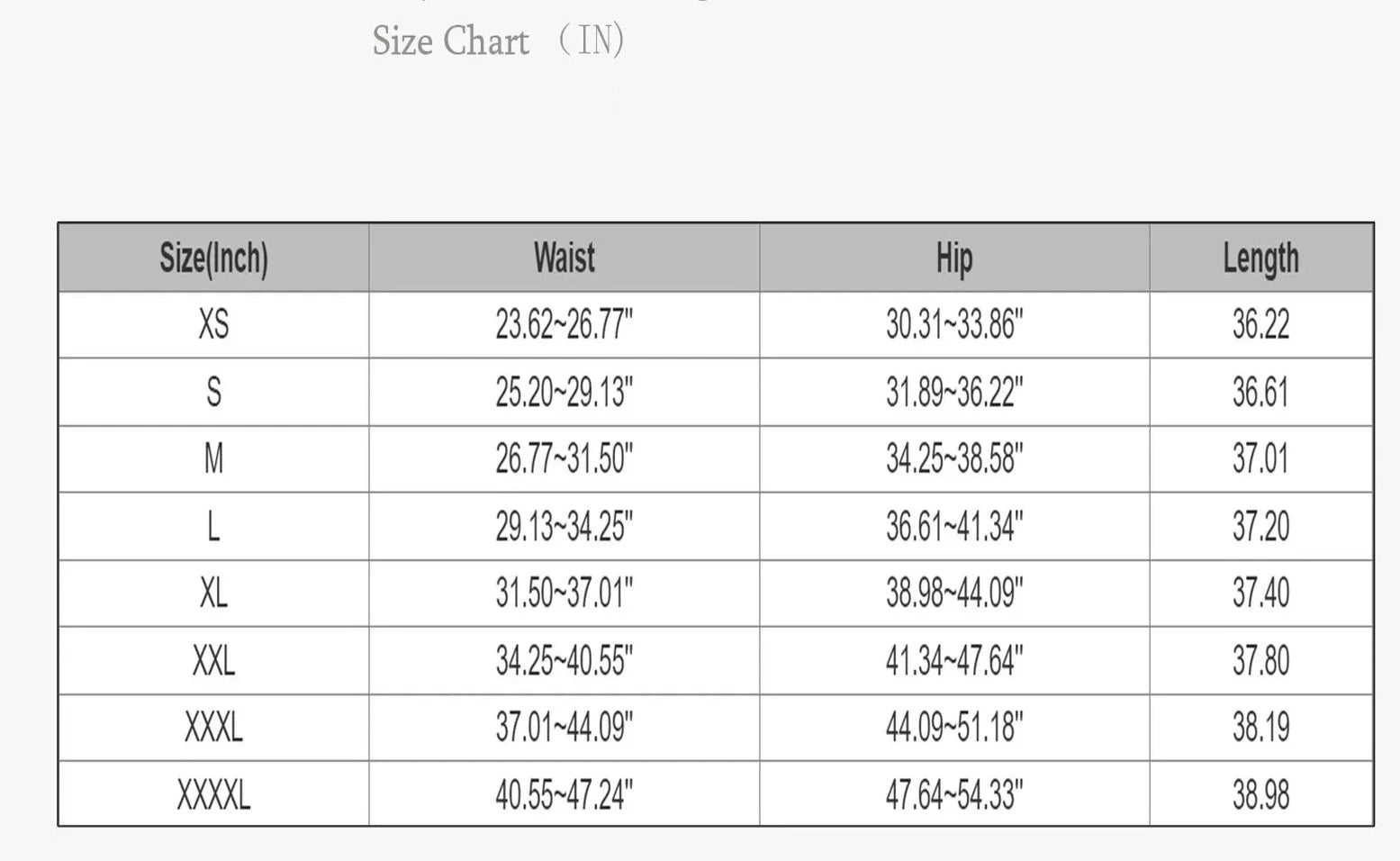Viewport: 1400px width, 861px height.
Task: Click the S size row label
Action: point(213,392)
